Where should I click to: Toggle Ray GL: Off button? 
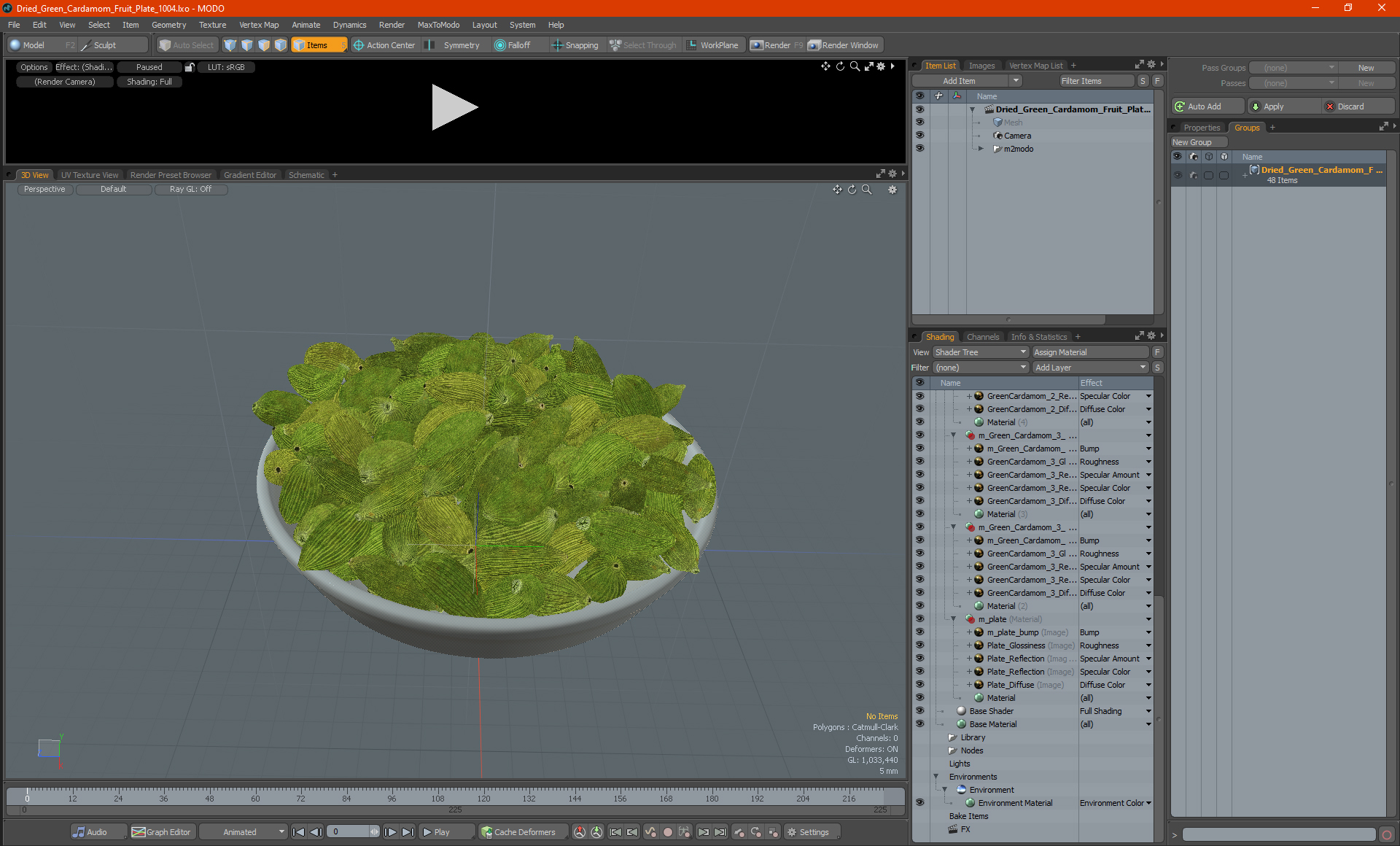click(190, 189)
